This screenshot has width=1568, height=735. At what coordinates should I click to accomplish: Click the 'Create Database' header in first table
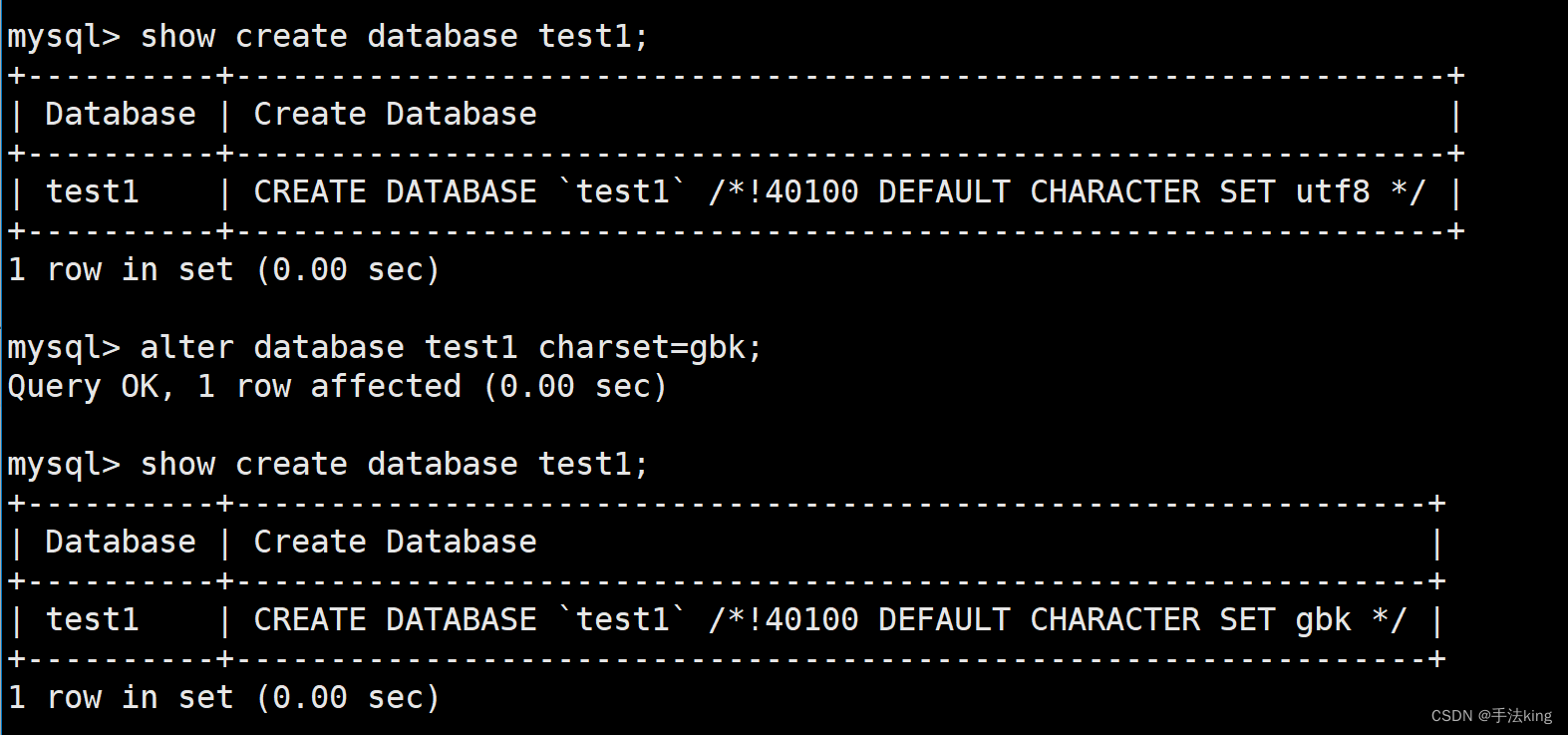click(395, 115)
